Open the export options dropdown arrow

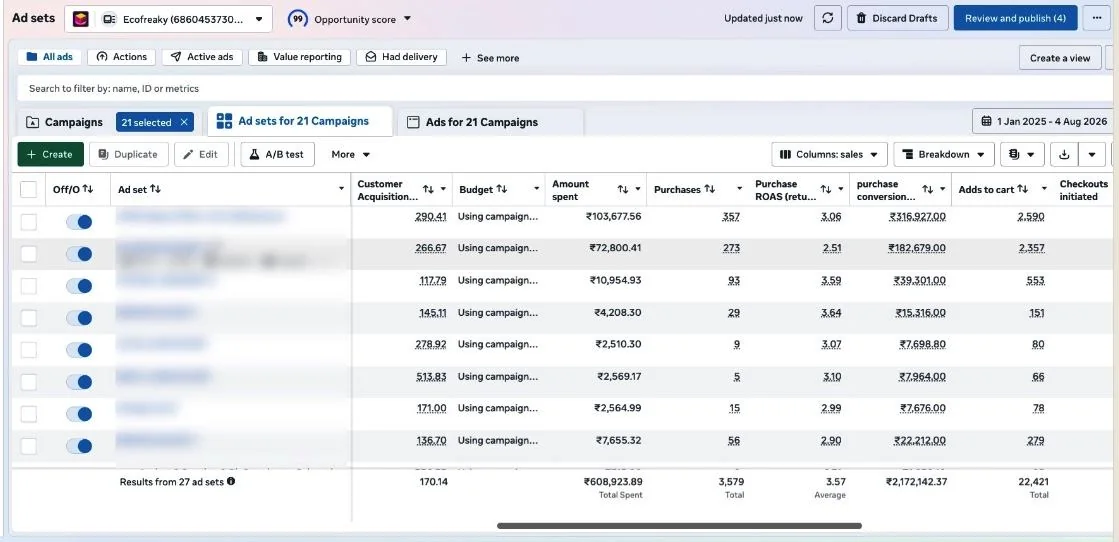[x=1092, y=154]
